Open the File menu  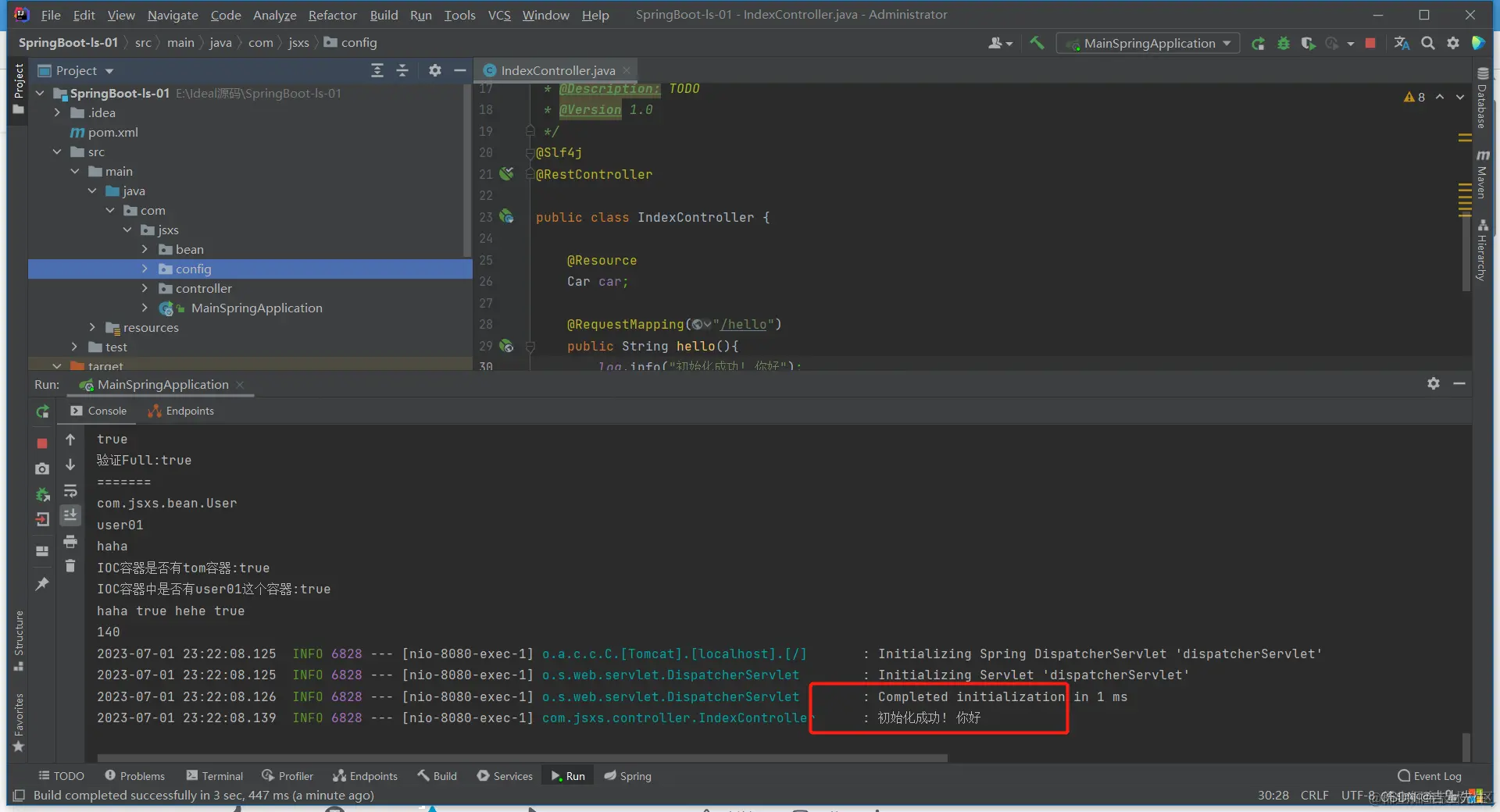[51, 15]
